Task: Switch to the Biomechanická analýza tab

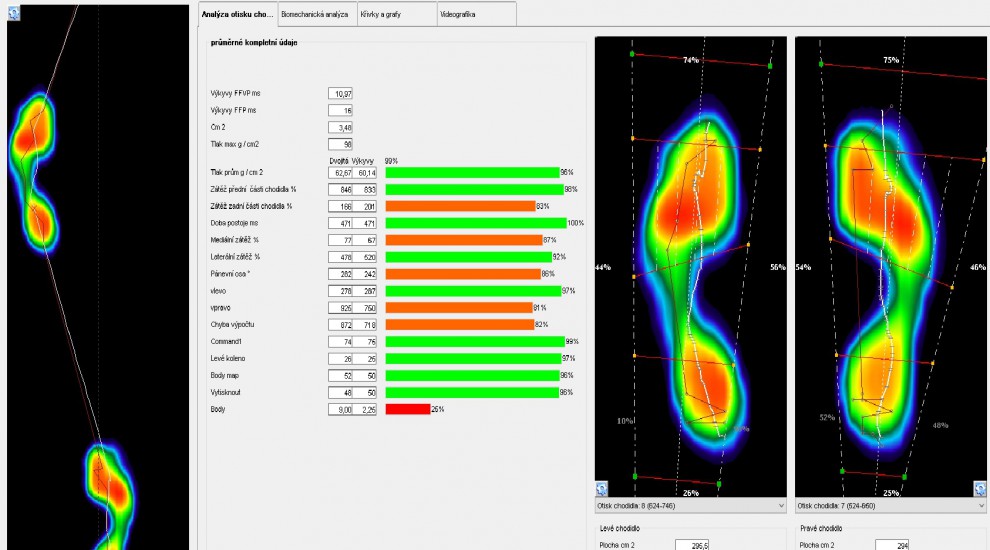Action: pyautogui.click(x=315, y=15)
